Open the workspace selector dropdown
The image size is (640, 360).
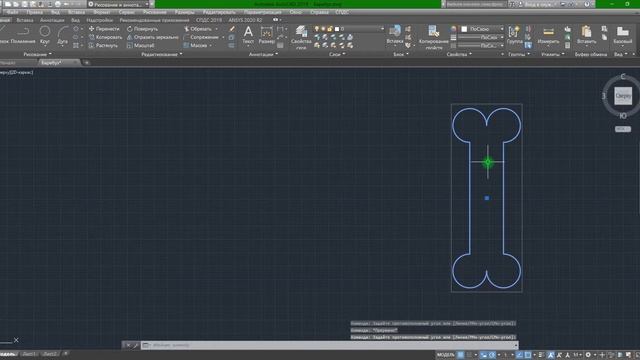(x=118, y=4)
